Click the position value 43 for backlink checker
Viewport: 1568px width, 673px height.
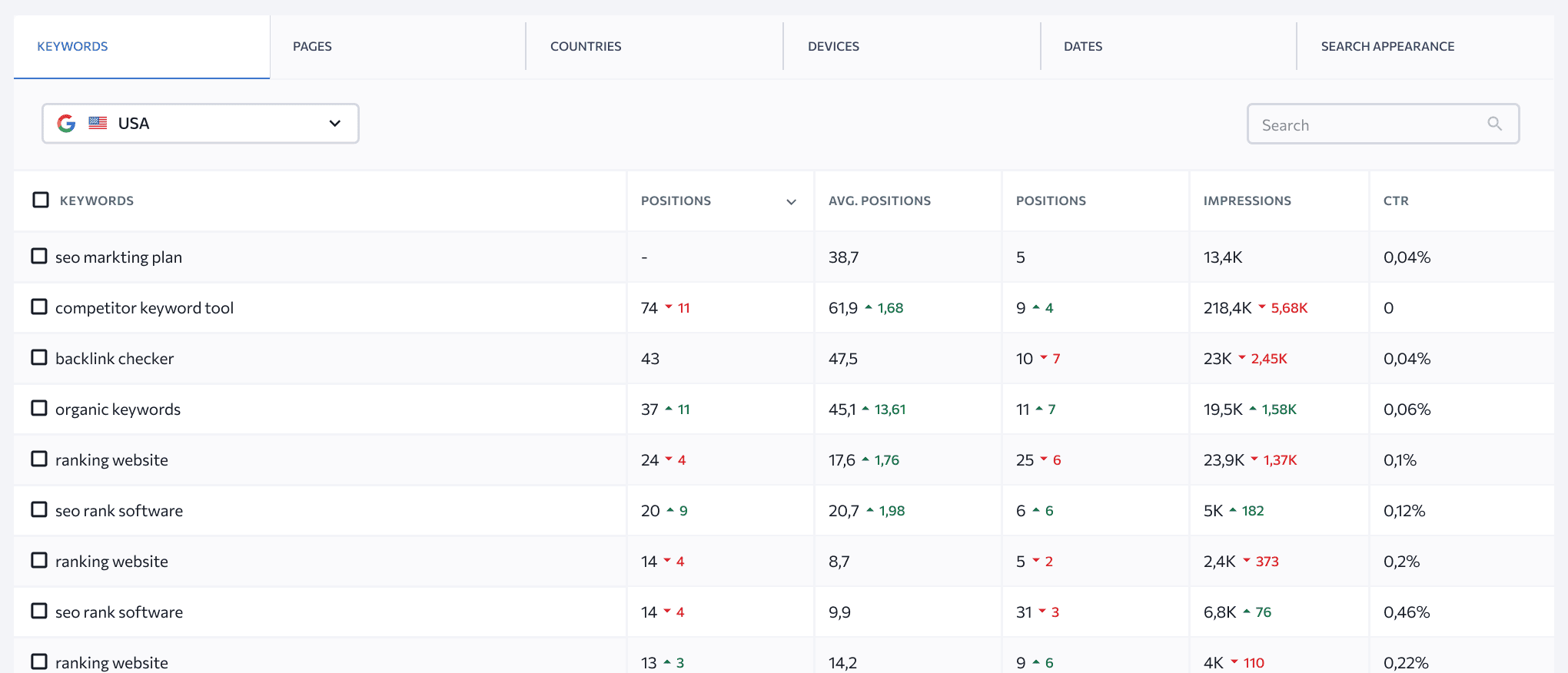point(650,359)
